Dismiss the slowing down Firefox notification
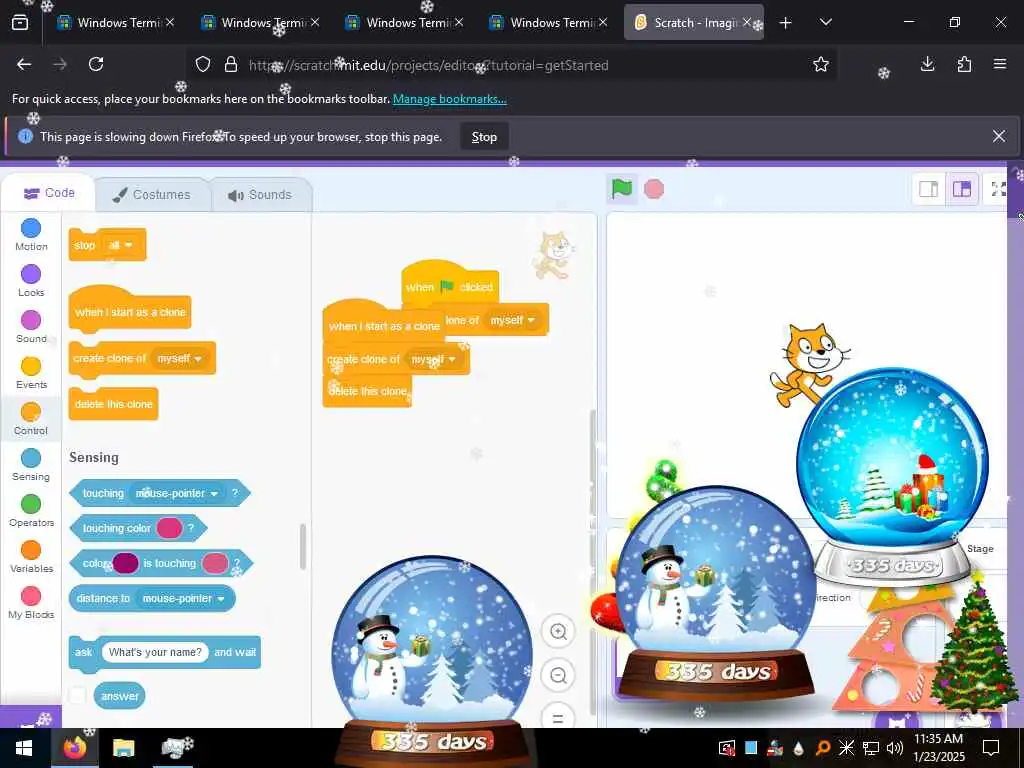1024x768 pixels. (x=999, y=136)
